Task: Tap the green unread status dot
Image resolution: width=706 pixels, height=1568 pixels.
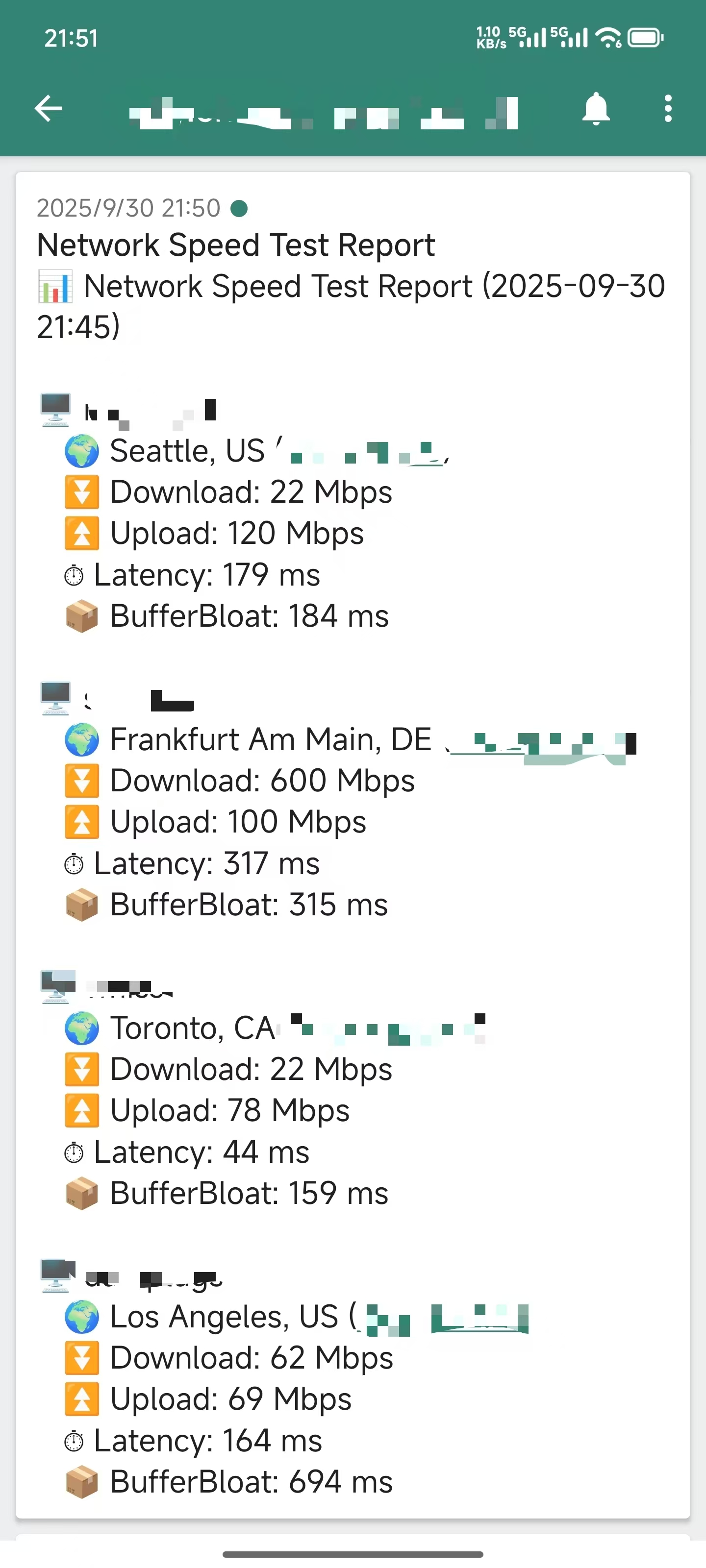Action: click(239, 209)
